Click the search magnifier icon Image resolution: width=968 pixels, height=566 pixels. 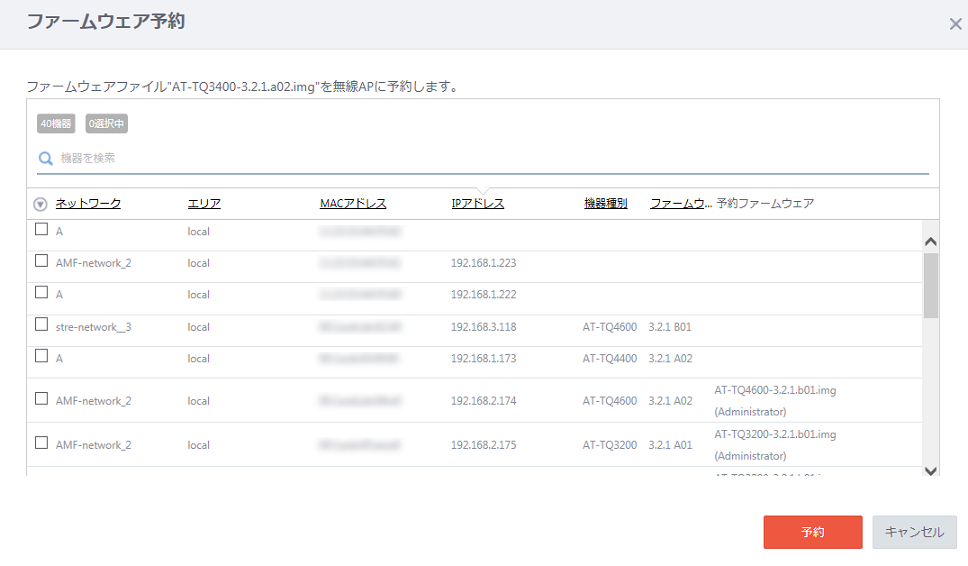point(46,159)
